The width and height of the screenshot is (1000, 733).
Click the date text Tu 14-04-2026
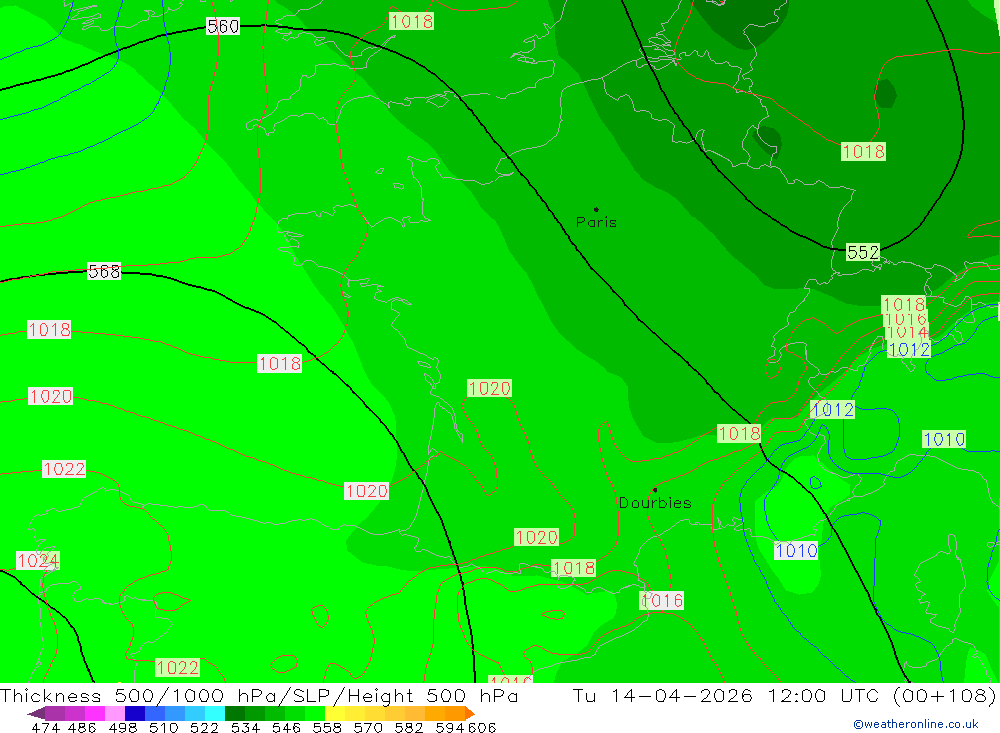tap(663, 695)
